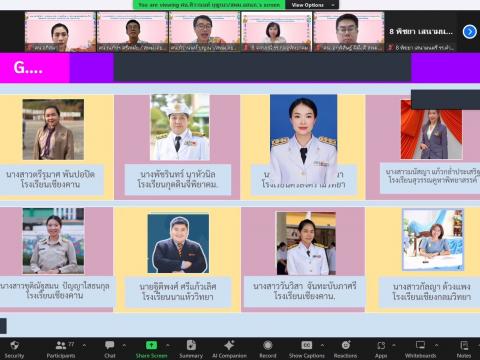Click the photo of the officer wearing white cap
The image size is (480, 360).
180,127
